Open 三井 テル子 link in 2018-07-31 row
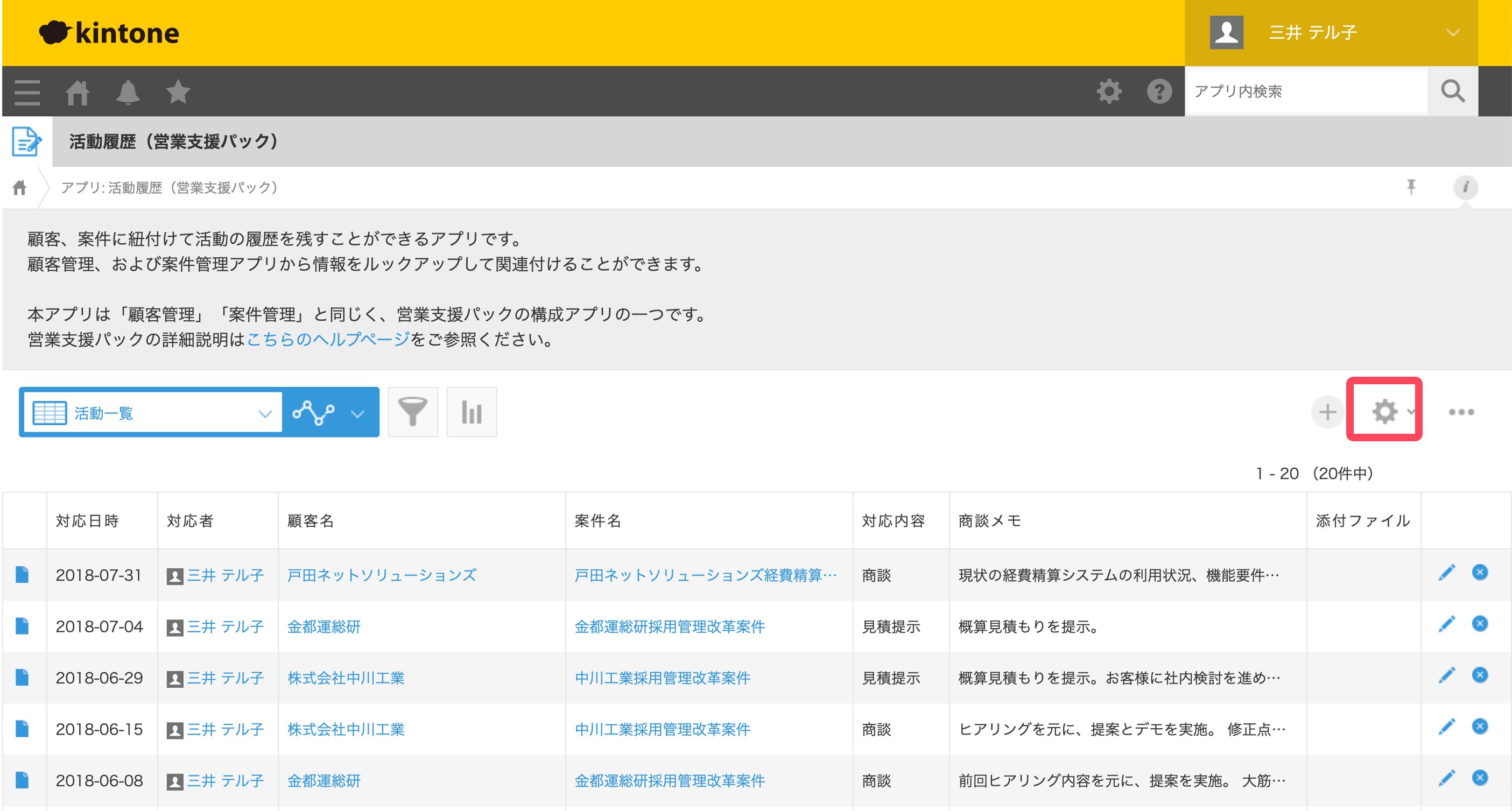Viewport: 1512px width, 811px height. click(226, 575)
